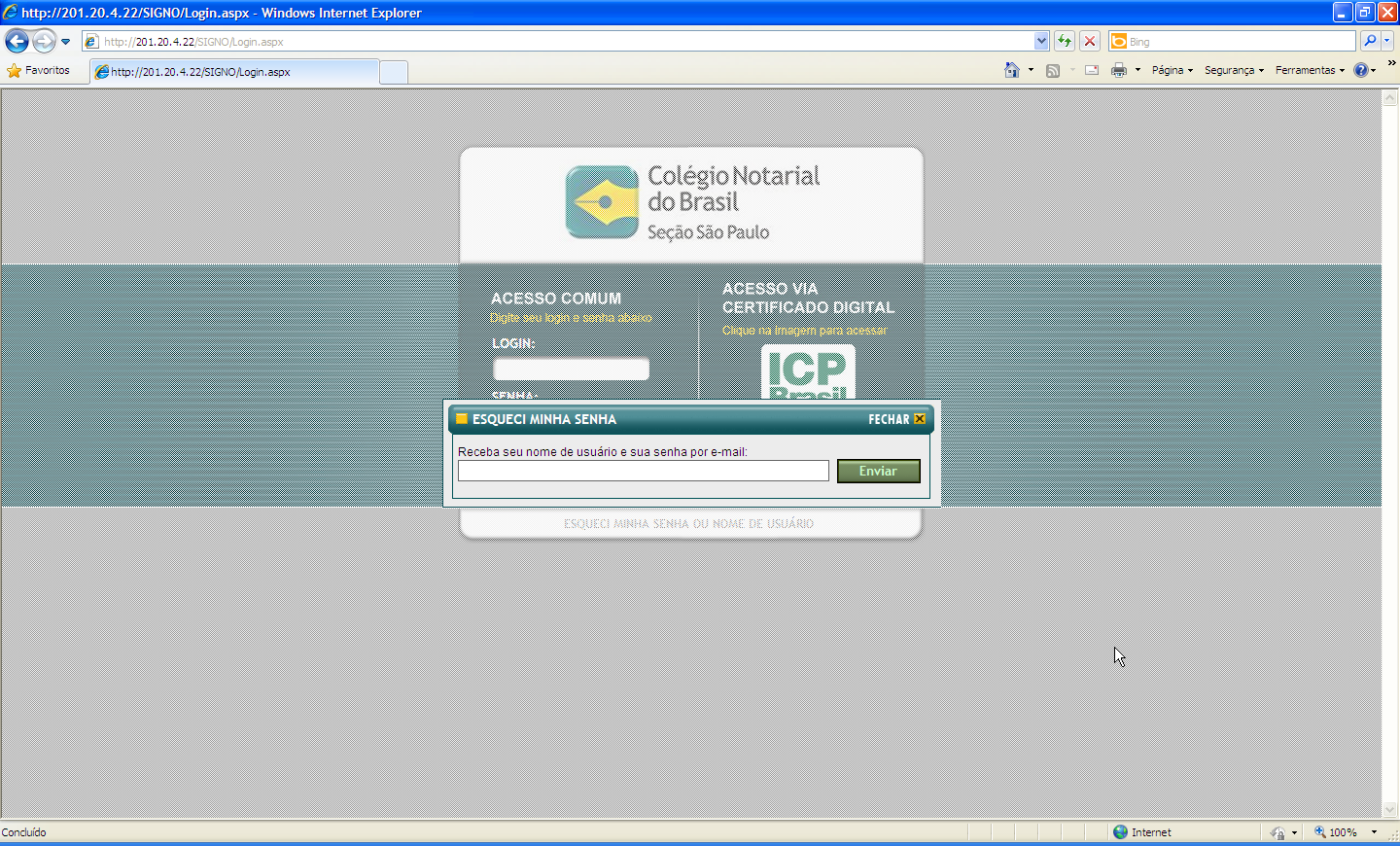Click the red Stop loading icon
The width and height of the screenshot is (1400, 846).
1090,42
